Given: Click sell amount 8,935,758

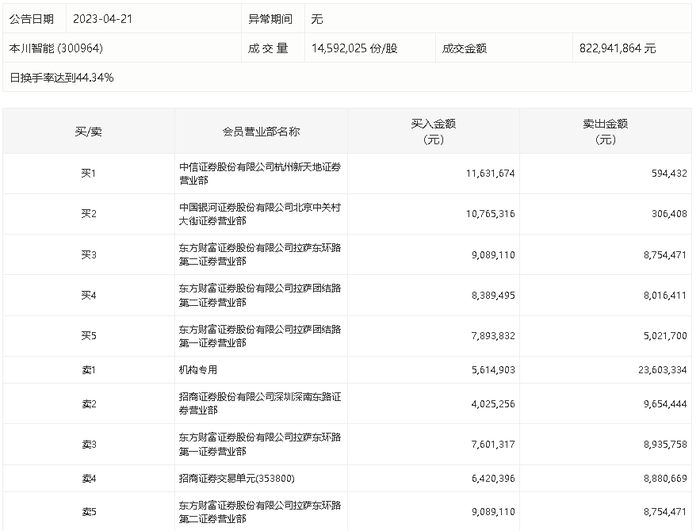Looking at the screenshot, I should 665,444.
